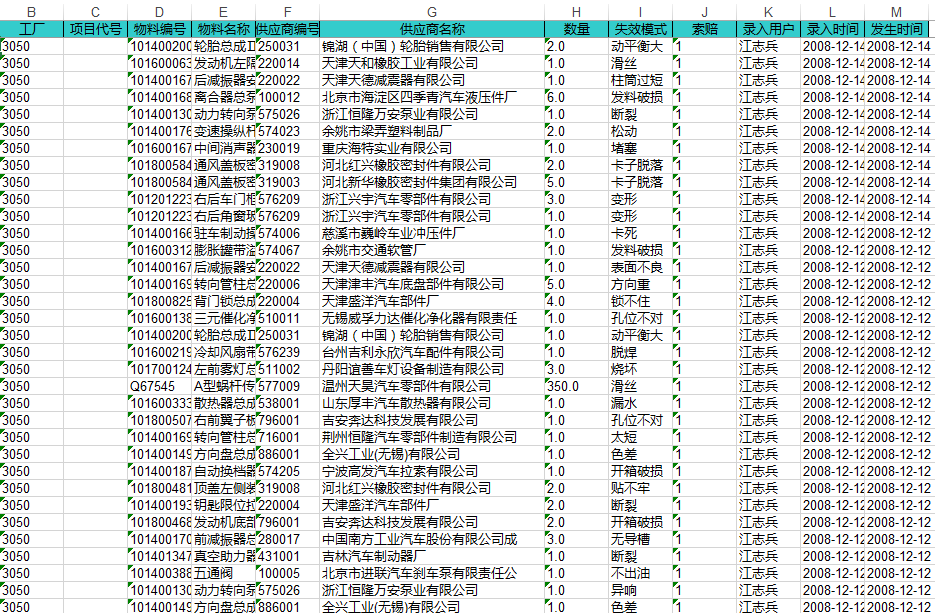Select column C header
The image size is (935, 613).
95,13
